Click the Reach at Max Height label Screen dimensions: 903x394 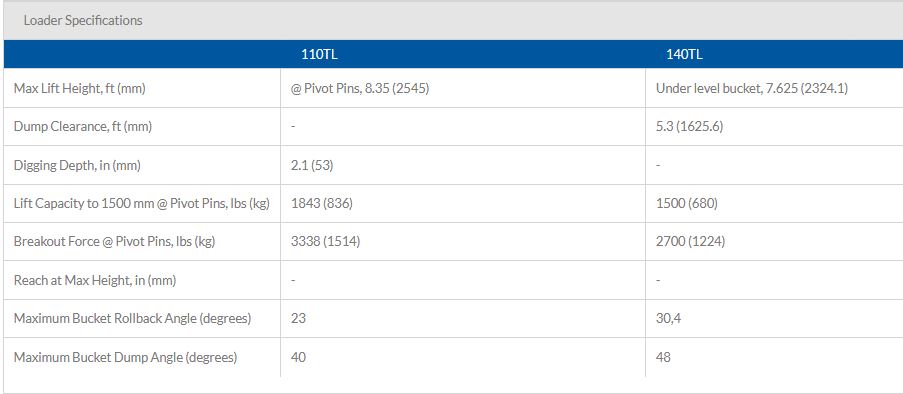(x=95, y=281)
